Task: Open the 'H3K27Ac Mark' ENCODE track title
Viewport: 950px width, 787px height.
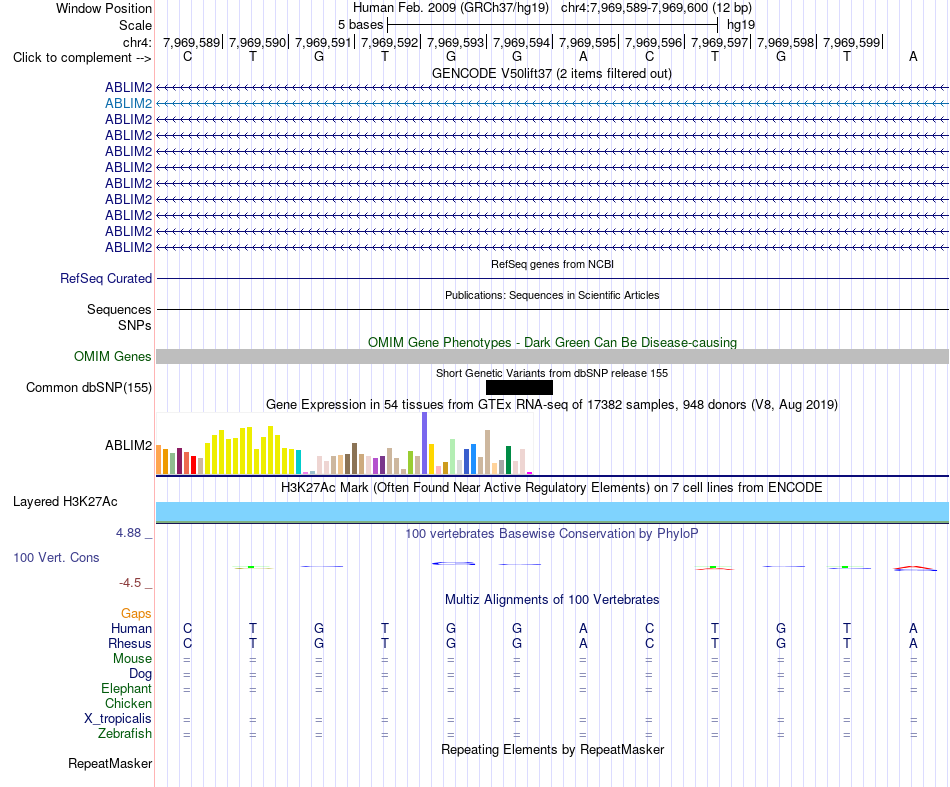Action: tap(551, 488)
